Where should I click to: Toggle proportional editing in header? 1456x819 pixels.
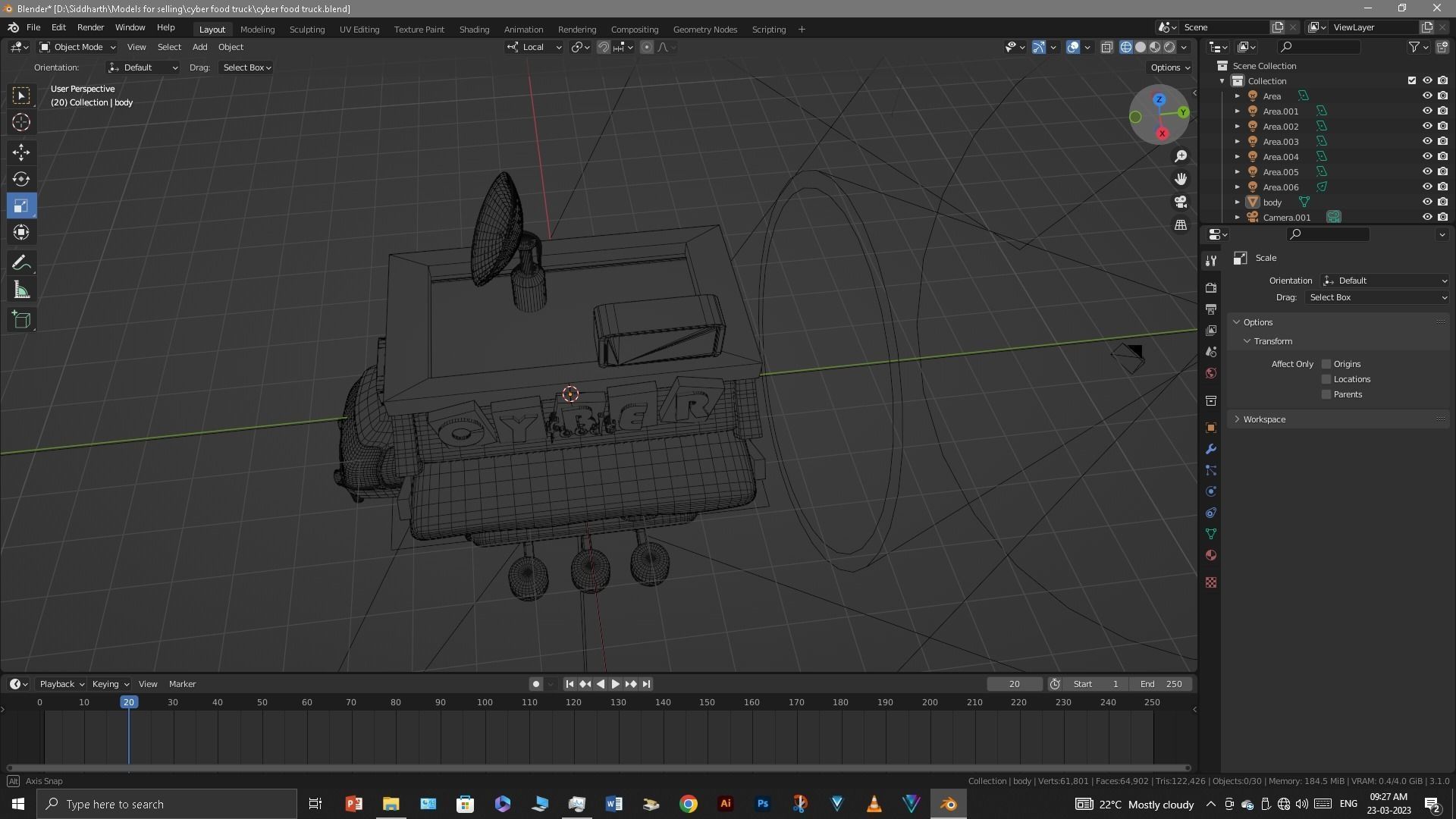[x=647, y=47]
